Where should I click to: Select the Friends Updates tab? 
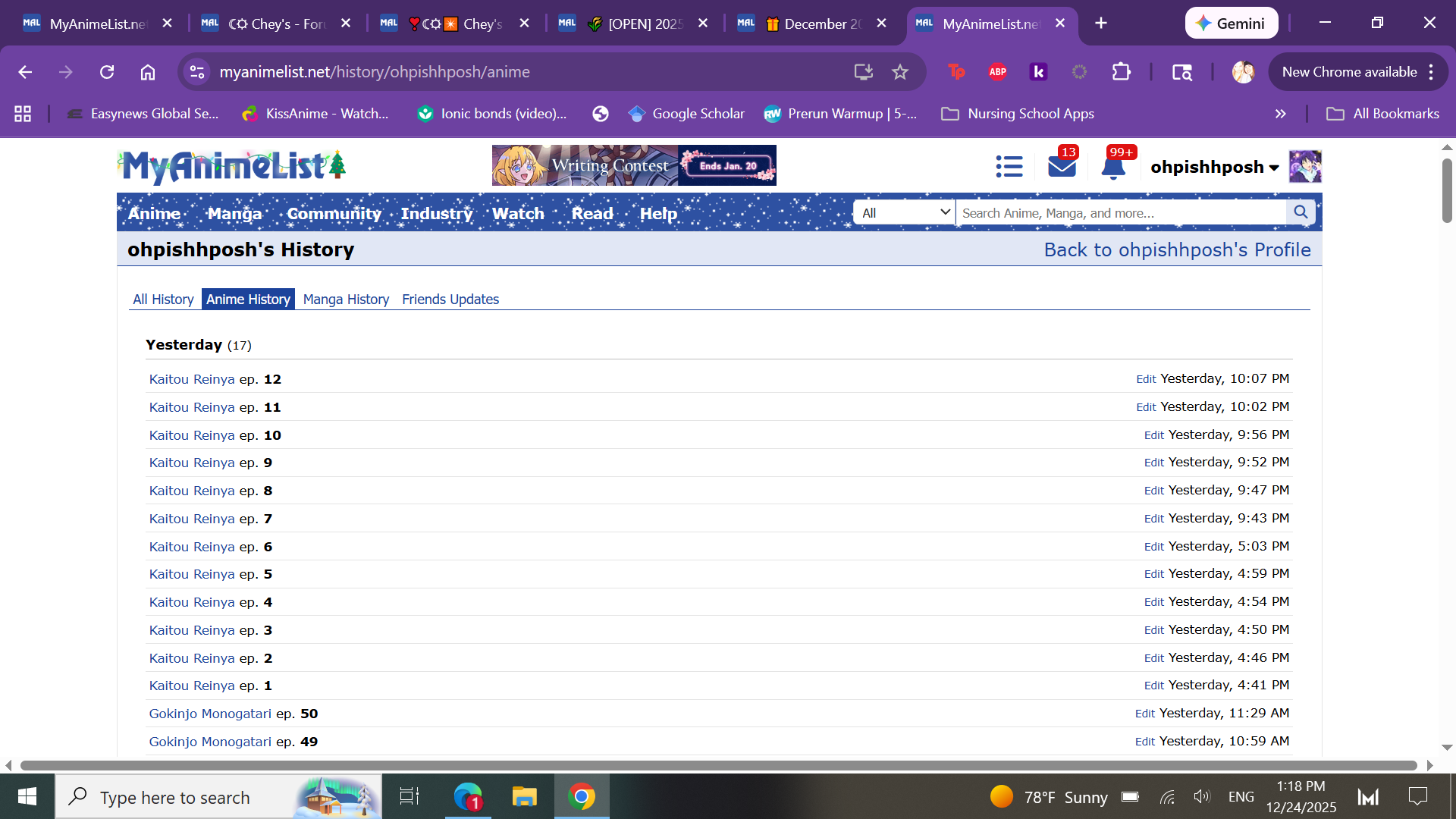pos(450,300)
